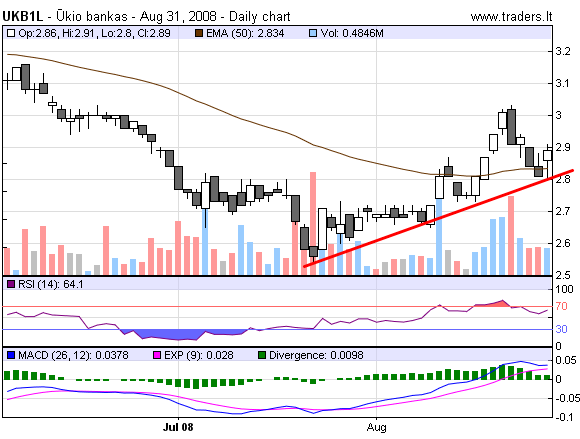This screenshot has height=439, width=580.
Task: Click the magenta EXP (9) legend swatch
Action: [x=157, y=355]
